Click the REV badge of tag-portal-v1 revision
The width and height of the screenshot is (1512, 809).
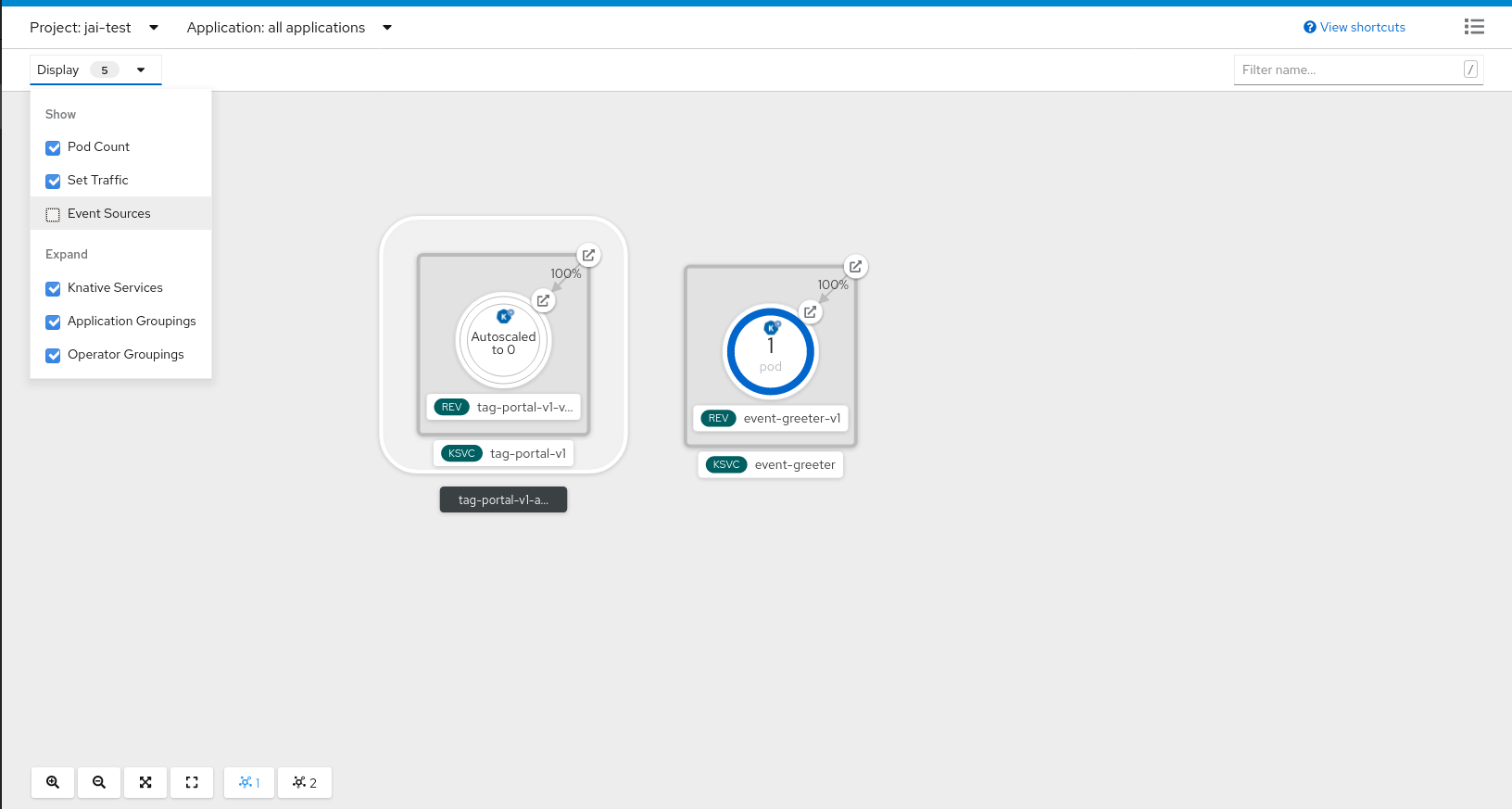coord(451,407)
